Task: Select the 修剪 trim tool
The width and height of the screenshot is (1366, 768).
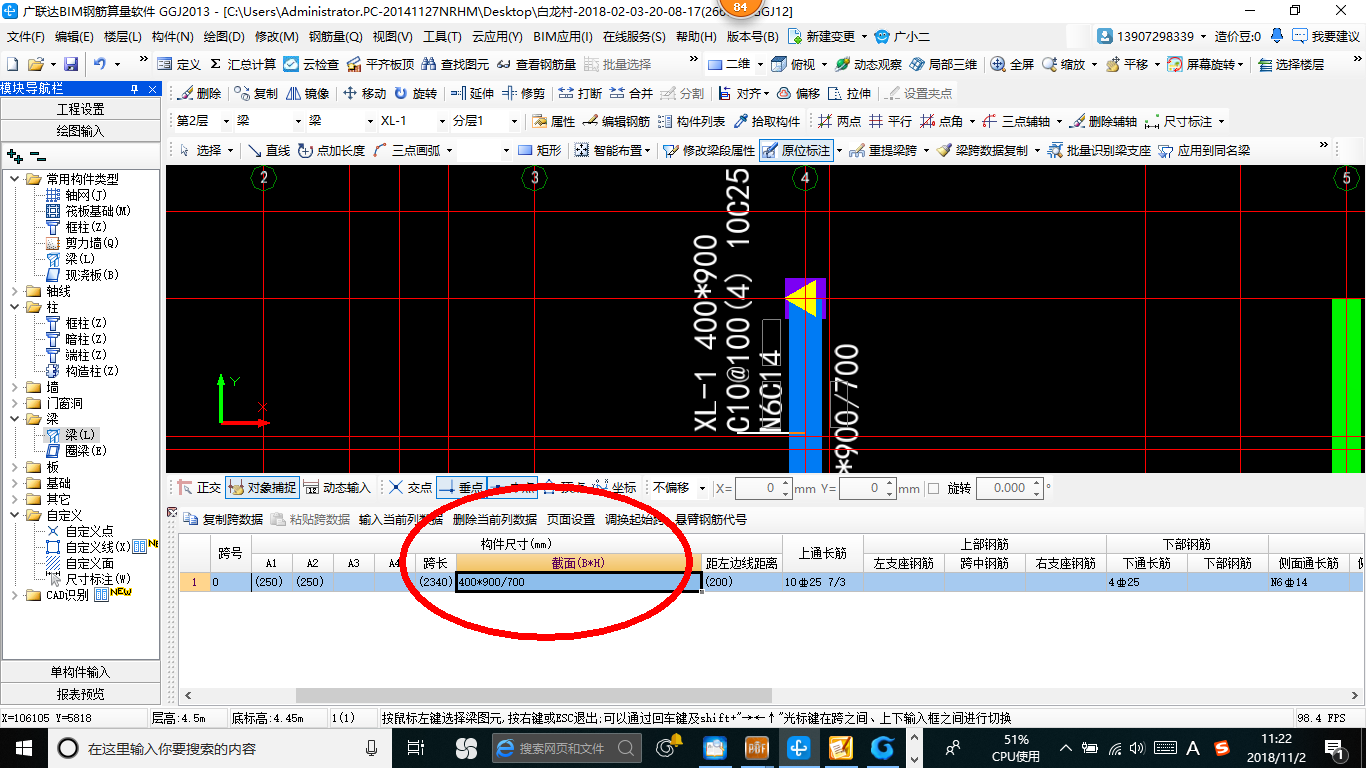Action: 524,93
